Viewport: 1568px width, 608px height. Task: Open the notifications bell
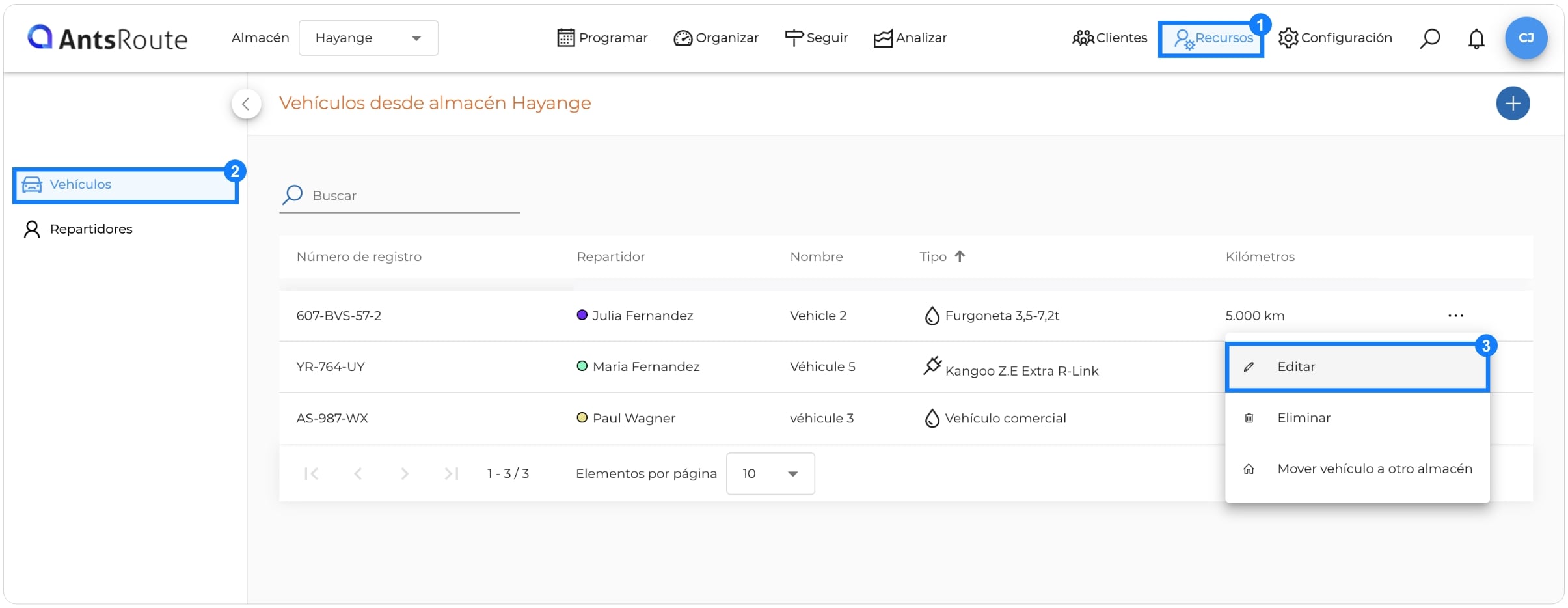pyautogui.click(x=1476, y=38)
